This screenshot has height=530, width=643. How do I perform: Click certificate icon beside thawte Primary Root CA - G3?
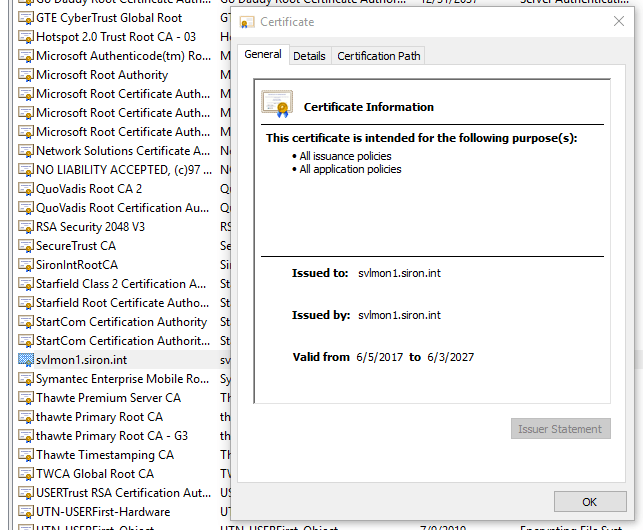point(25,436)
